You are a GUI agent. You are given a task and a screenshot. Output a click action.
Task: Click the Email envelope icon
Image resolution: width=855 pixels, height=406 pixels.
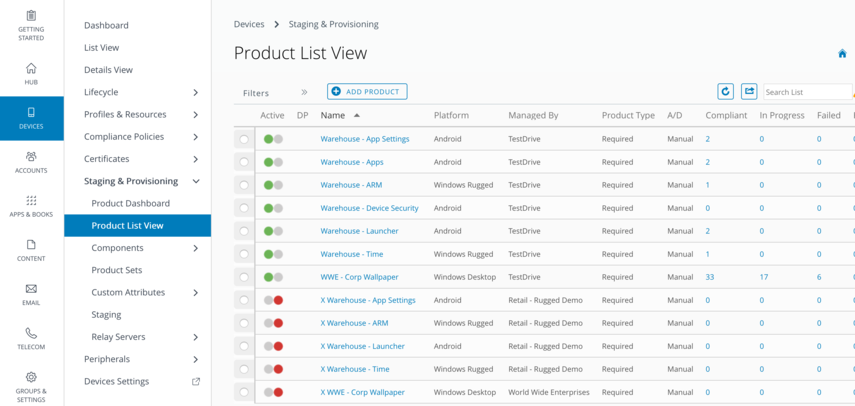click(31, 289)
